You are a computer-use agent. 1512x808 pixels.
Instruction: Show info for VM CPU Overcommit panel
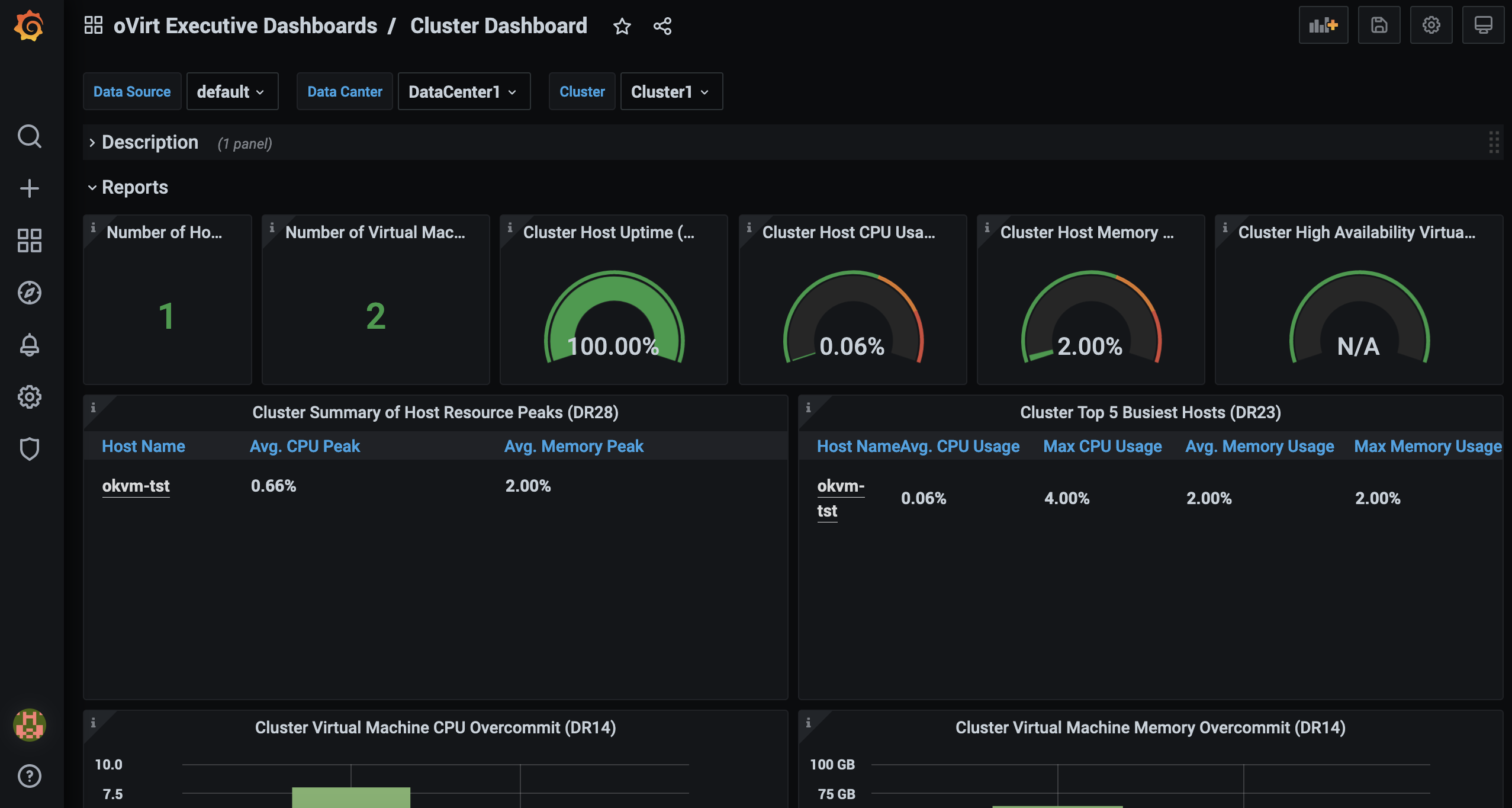(93, 723)
